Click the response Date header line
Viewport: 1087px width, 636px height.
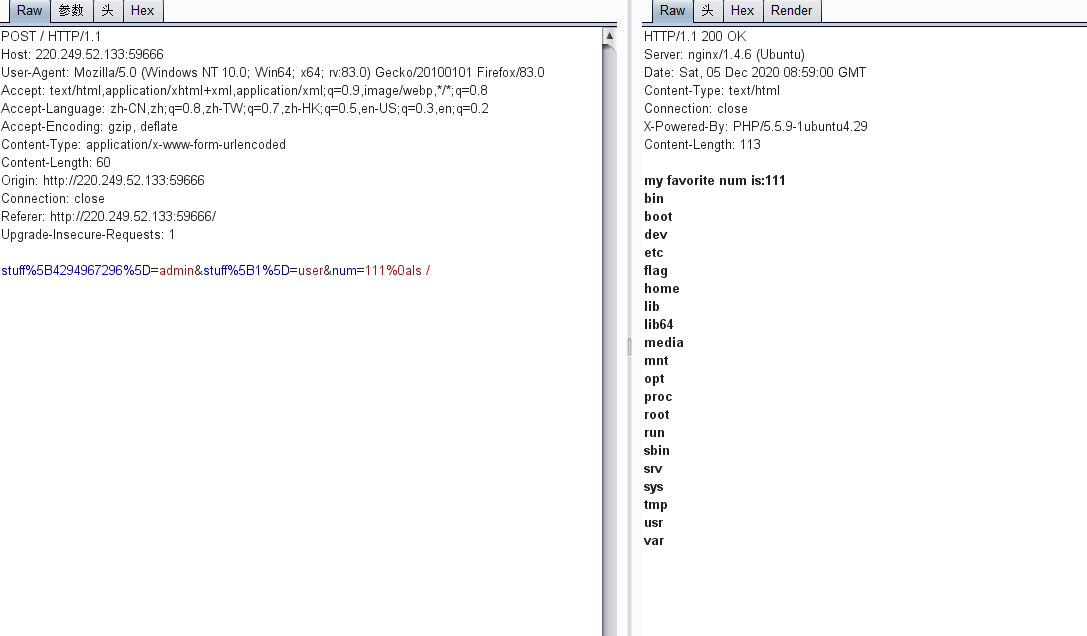(x=755, y=72)
